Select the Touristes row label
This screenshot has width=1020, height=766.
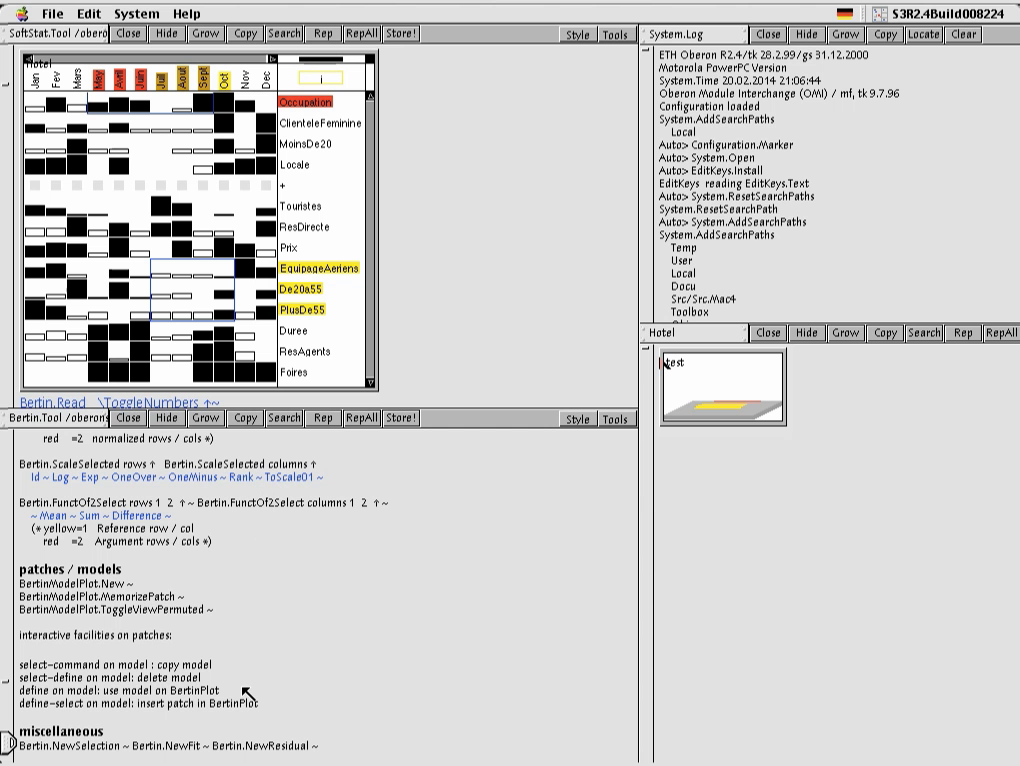click(301, 206)
